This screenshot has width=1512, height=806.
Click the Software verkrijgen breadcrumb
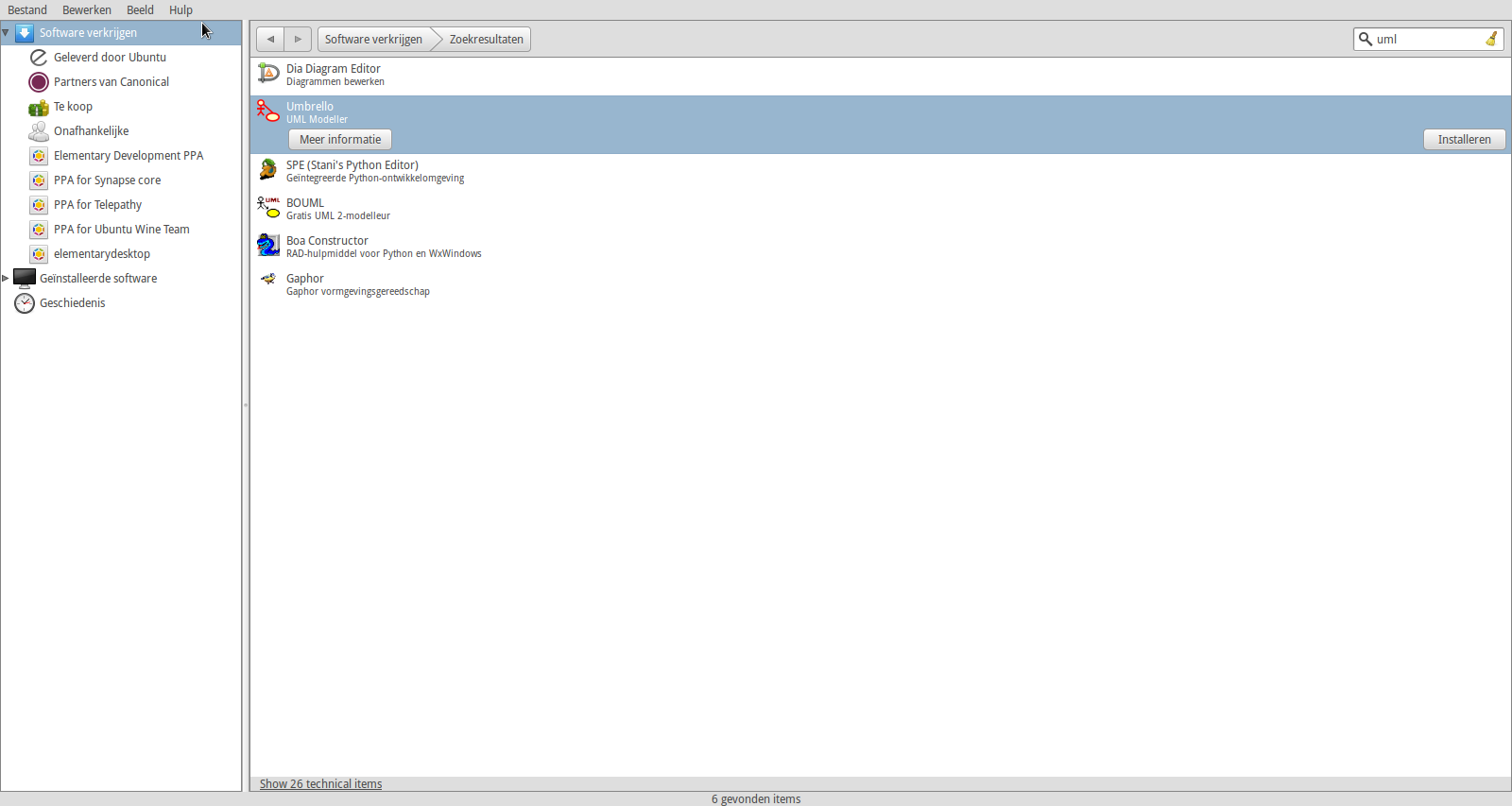click(374, 39)
